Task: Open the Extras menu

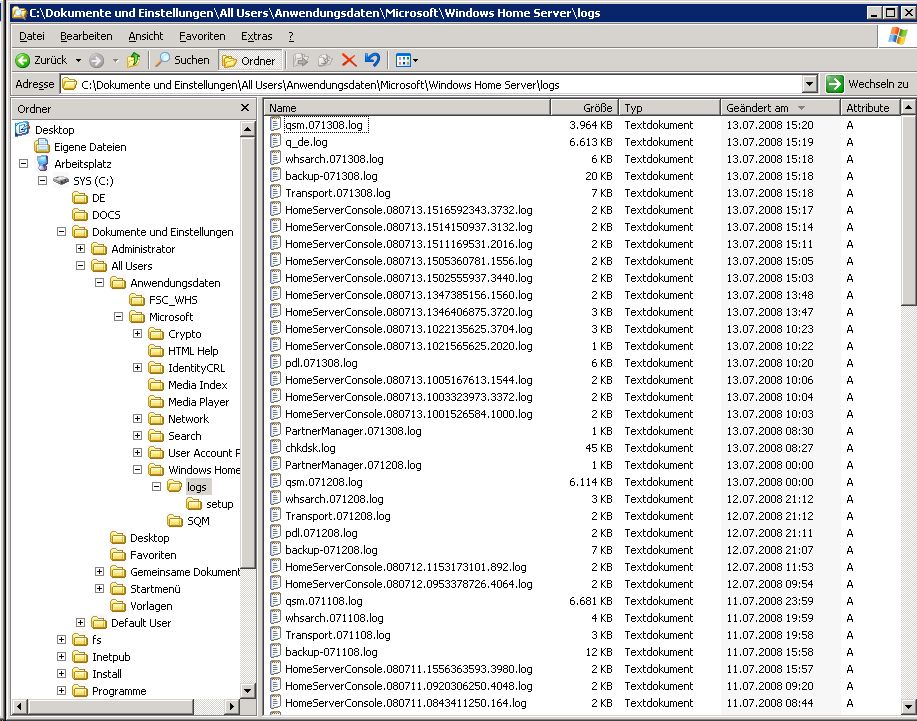Action: tap(257, 36)
